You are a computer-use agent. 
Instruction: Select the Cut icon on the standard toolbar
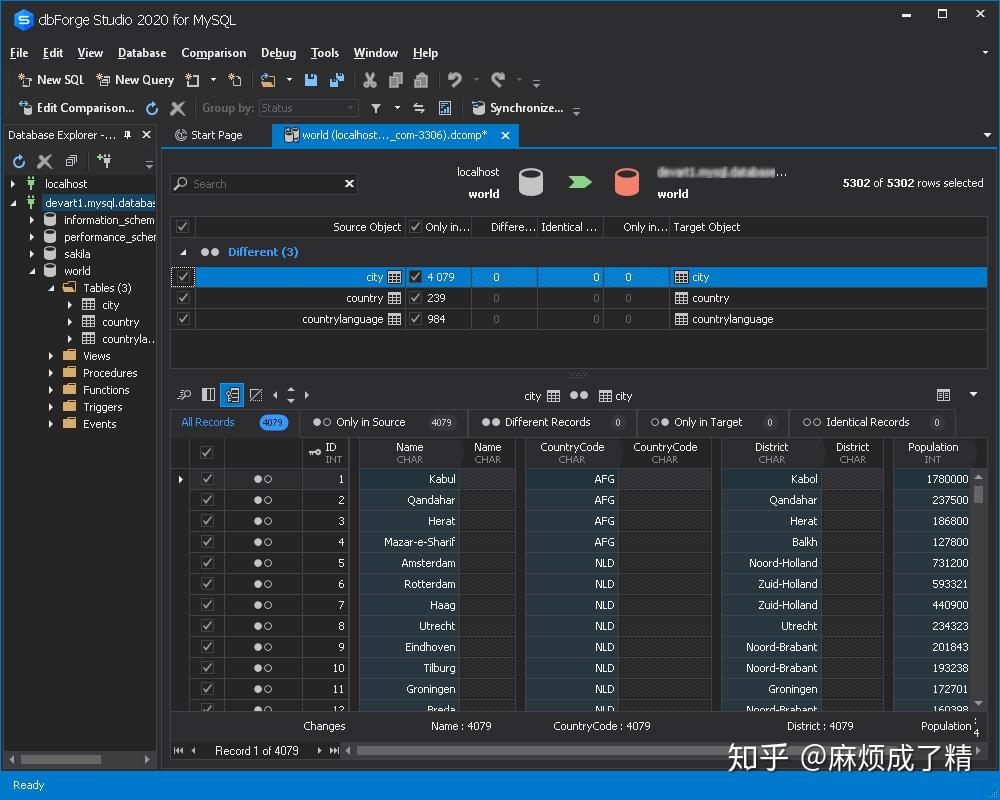click(368, 80)
